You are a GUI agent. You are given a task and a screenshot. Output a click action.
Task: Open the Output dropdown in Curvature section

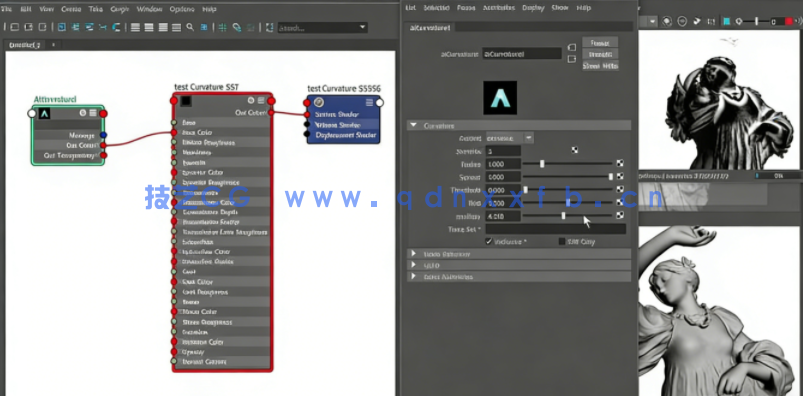pyautogui.click(x=510, y=138)
